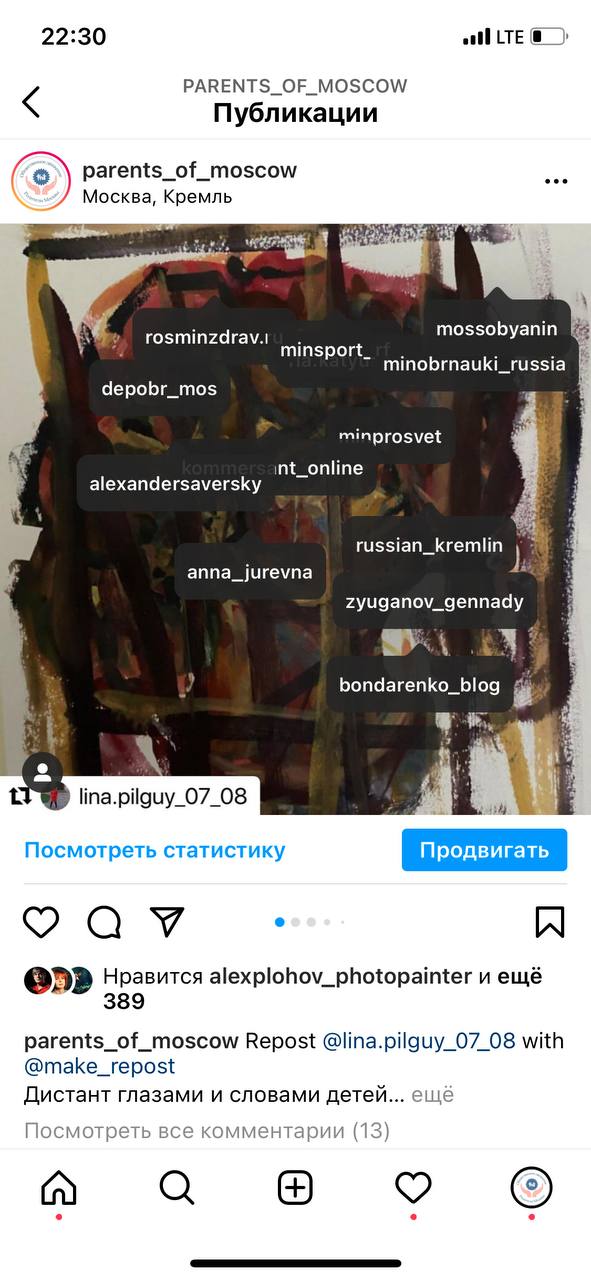Screen dimensions: 591x1280
Task: View all comments (13)
Action: (207, 1131)
